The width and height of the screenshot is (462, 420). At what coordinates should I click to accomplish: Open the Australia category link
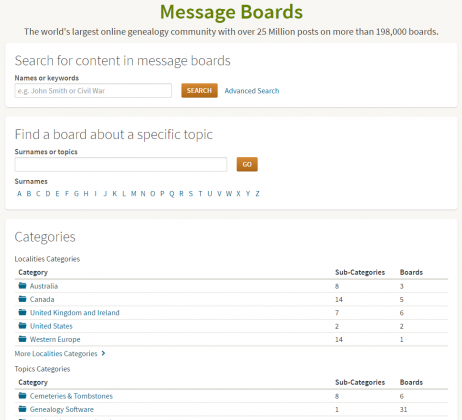click(44, 286)
